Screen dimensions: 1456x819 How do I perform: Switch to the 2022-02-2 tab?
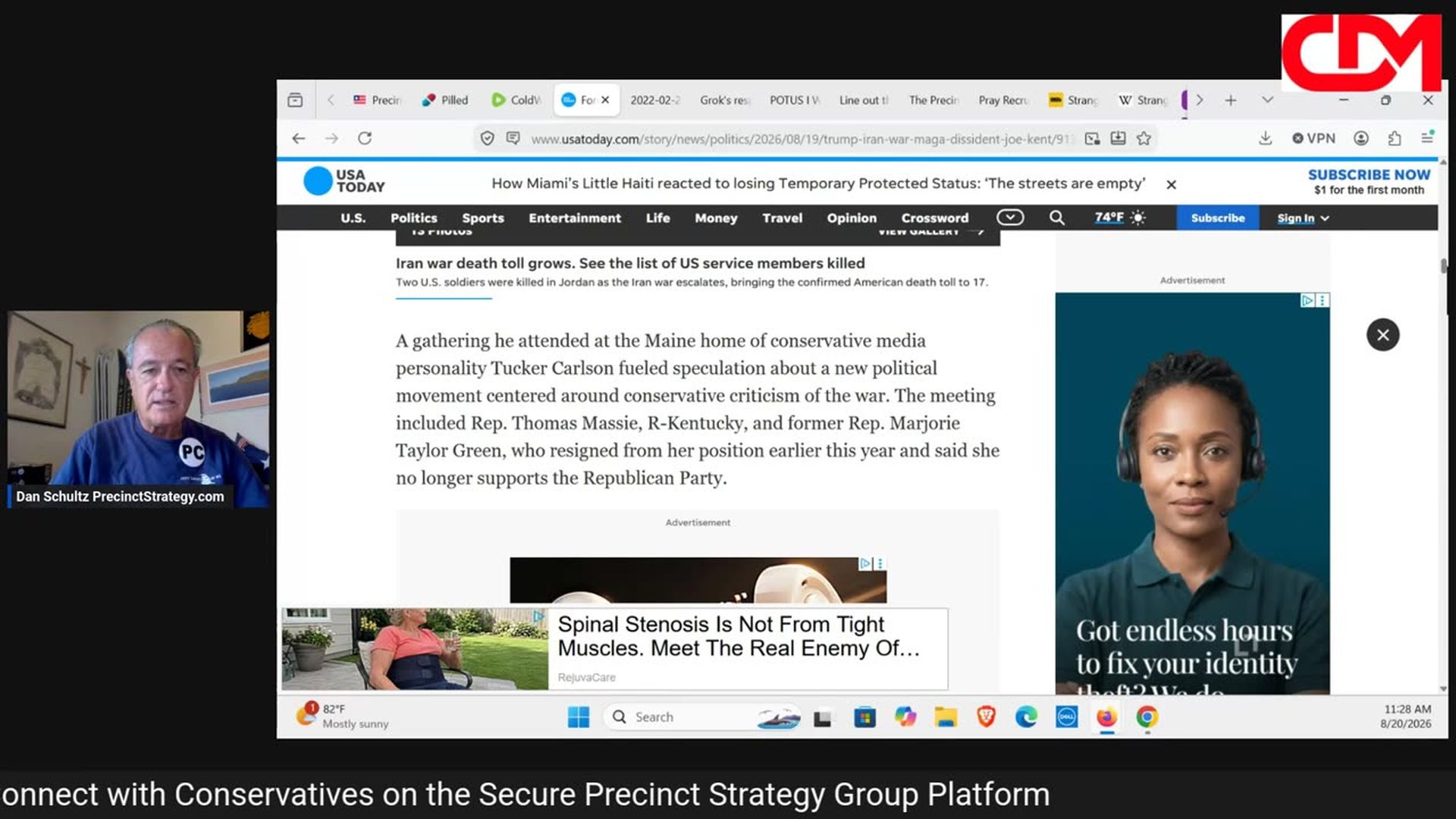[655, 100]
